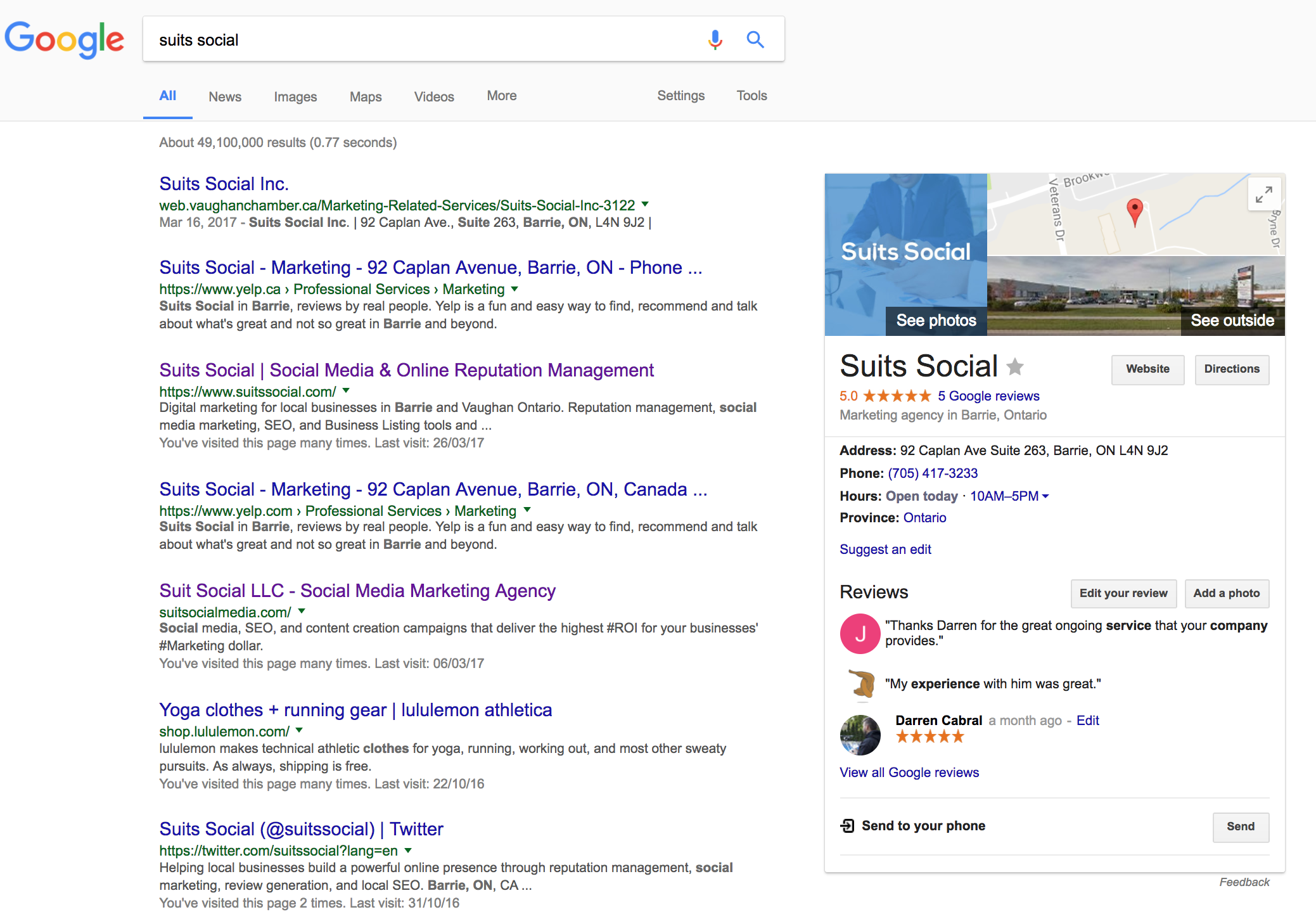
Task: Expand the vaughanchamber.ca result dropdown arrow
Action: click(645, 204)
